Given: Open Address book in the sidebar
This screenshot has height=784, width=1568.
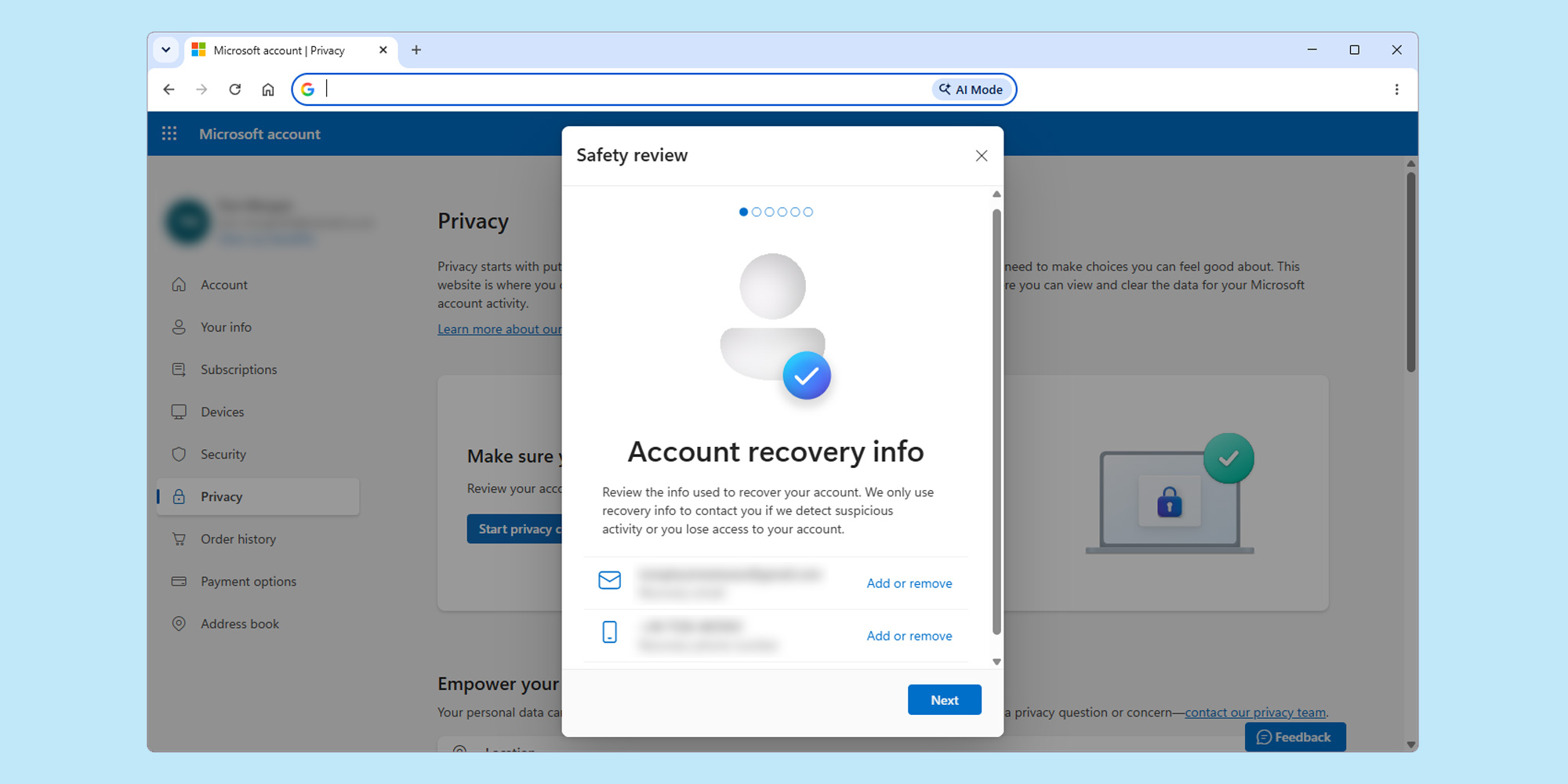Looking at the screenshot, I should (x=258, y=623).
